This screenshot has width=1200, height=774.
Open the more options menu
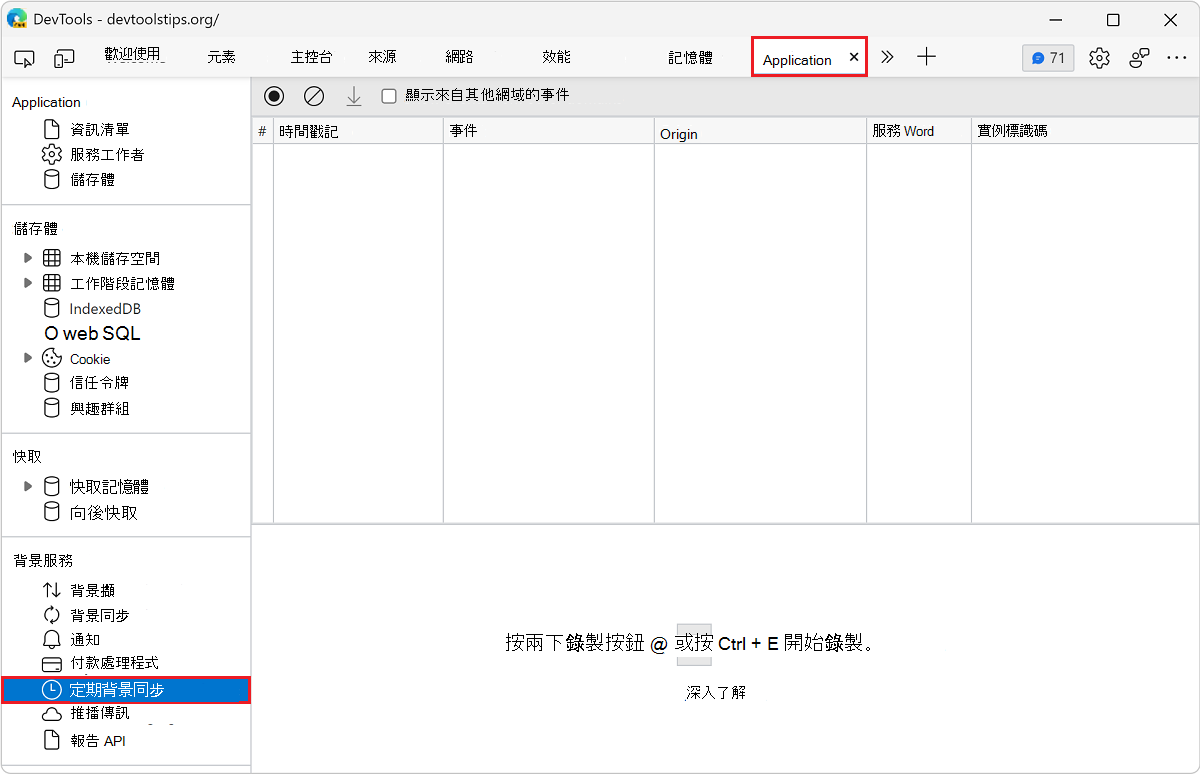(x=1177, y=58)
